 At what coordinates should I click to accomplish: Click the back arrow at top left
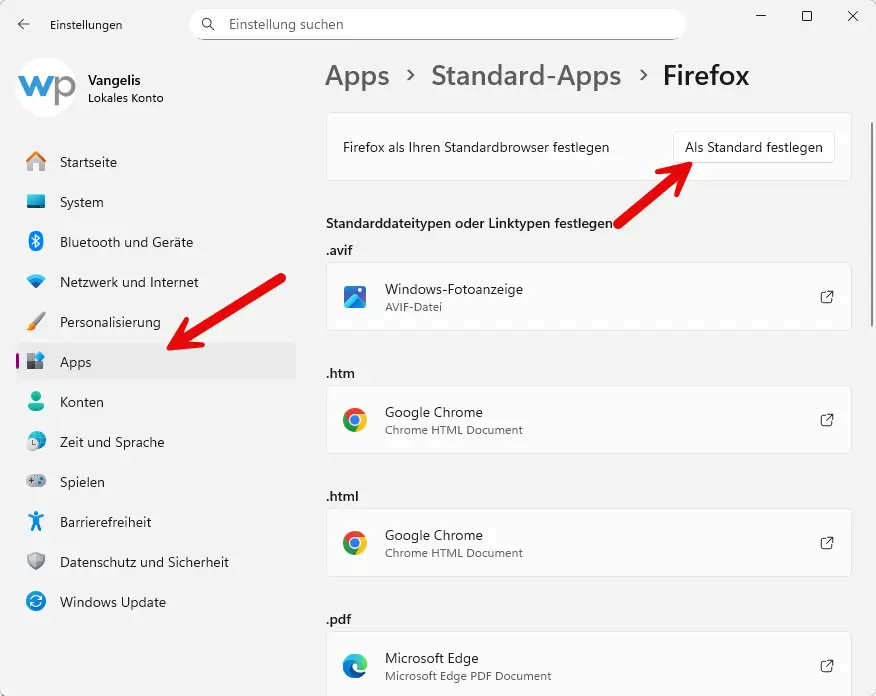tap(22, 24)
